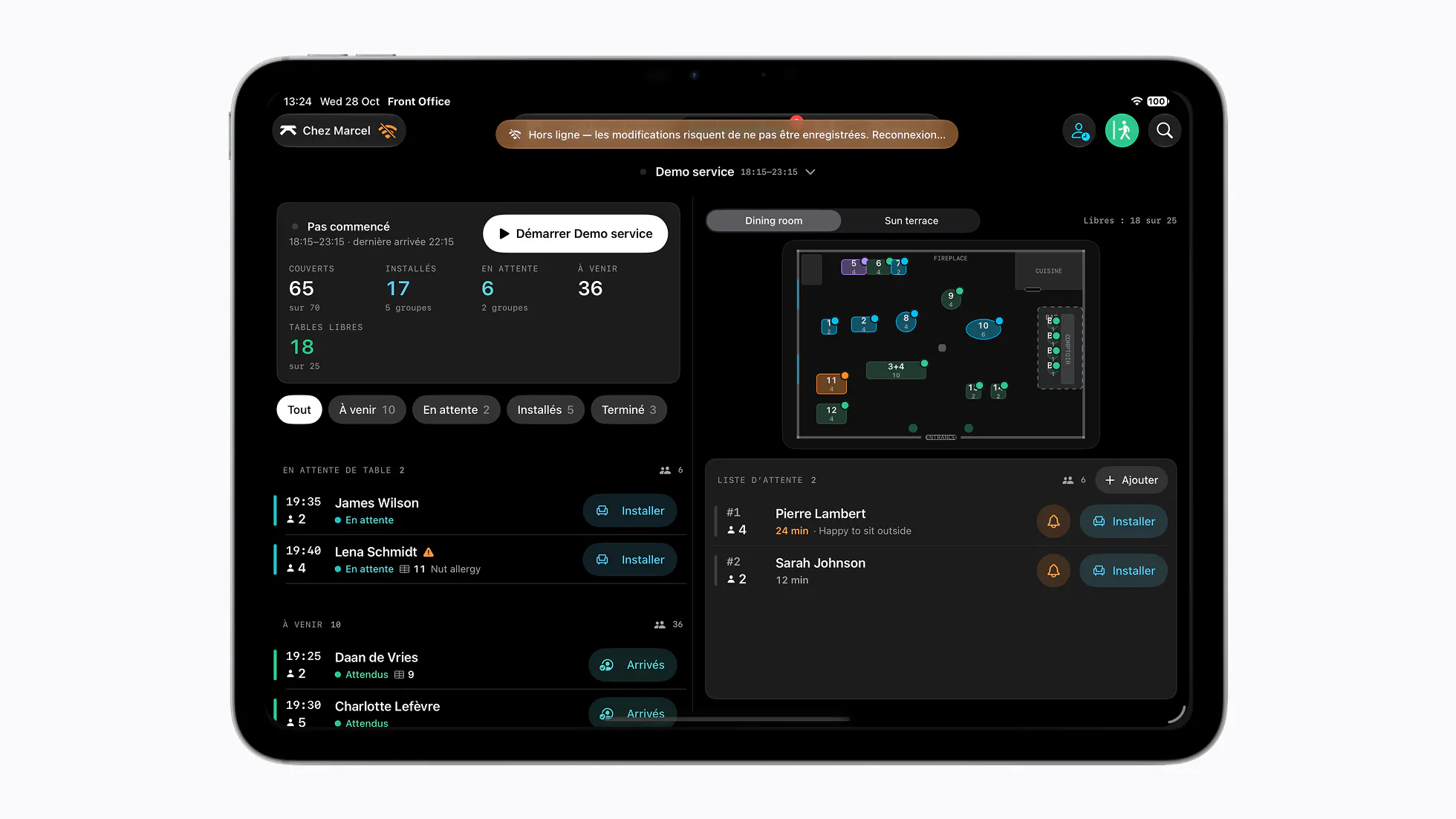This screenshot has width=1456, height=819.
Task: Seat Lena Schmidt with Installer
Action: (630, 560)
